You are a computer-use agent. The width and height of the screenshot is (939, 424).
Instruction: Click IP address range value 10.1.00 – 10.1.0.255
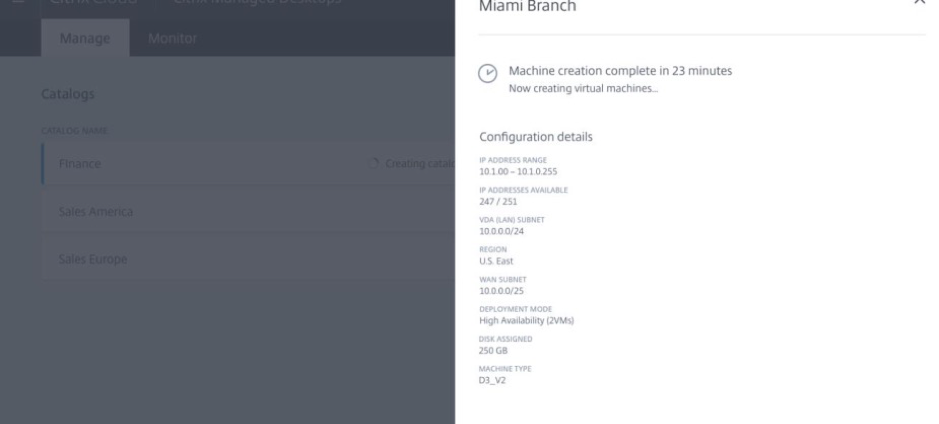(518, 172)
